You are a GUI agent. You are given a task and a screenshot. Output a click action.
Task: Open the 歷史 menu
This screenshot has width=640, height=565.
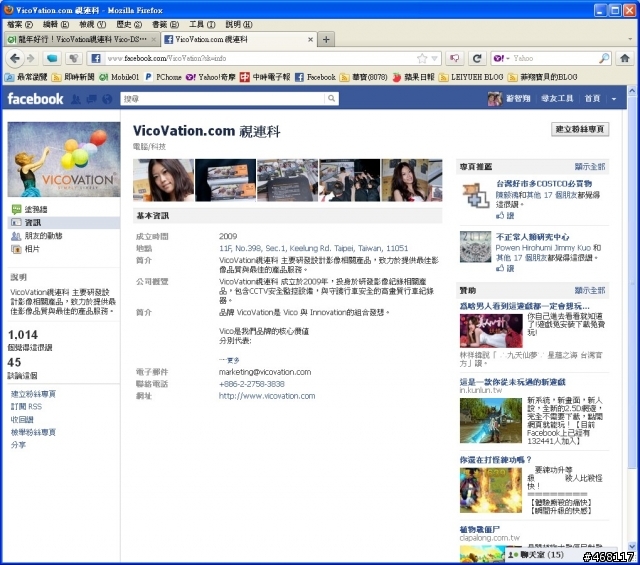129,24
